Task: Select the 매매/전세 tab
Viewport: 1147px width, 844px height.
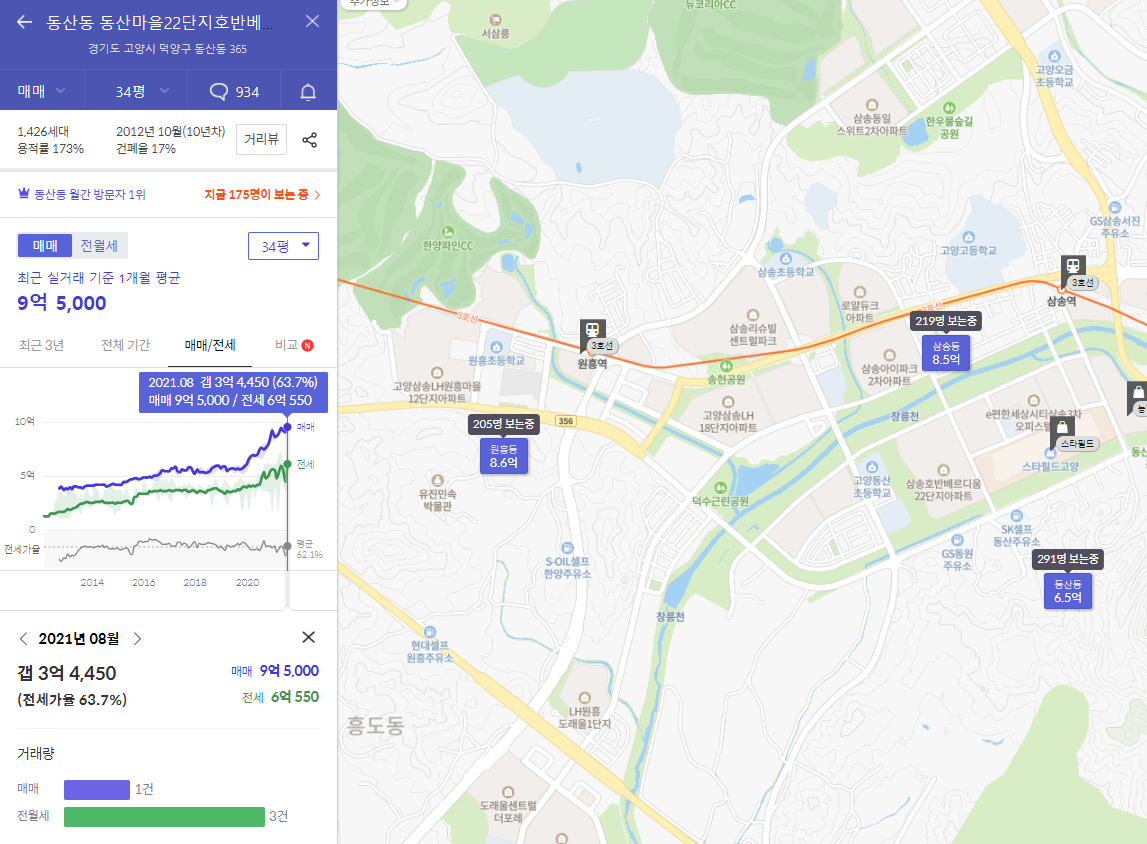Action: pyautogui.click(x=210, y=344)
